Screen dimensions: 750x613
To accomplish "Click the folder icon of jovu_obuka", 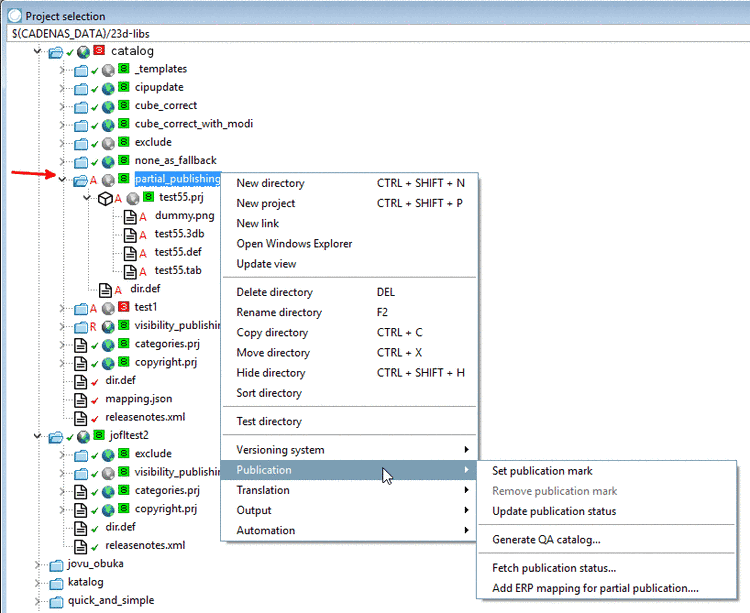I will point(56,566).
